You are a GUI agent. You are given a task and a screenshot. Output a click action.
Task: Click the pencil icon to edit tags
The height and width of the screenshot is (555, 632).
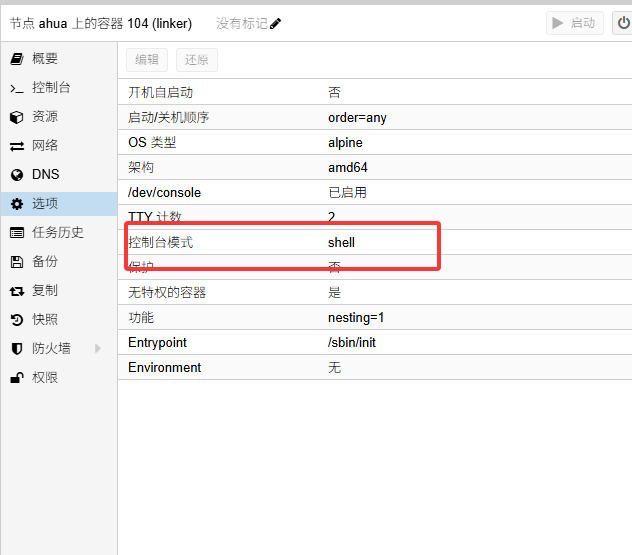[276, 23]
